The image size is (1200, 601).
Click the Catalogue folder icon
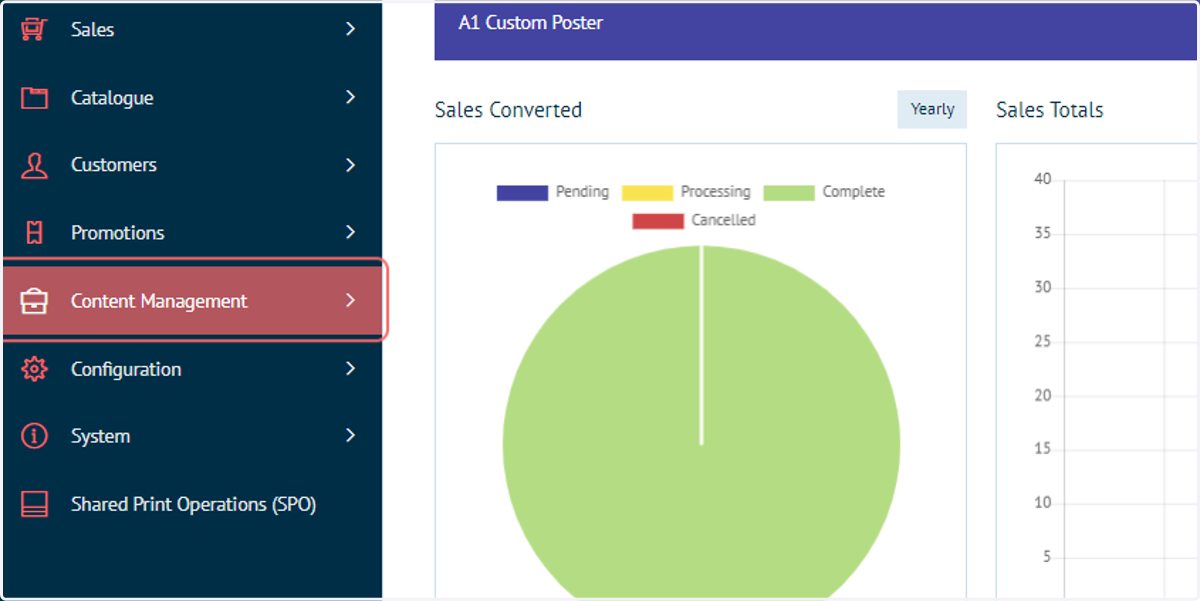click(x=34, y=98)
